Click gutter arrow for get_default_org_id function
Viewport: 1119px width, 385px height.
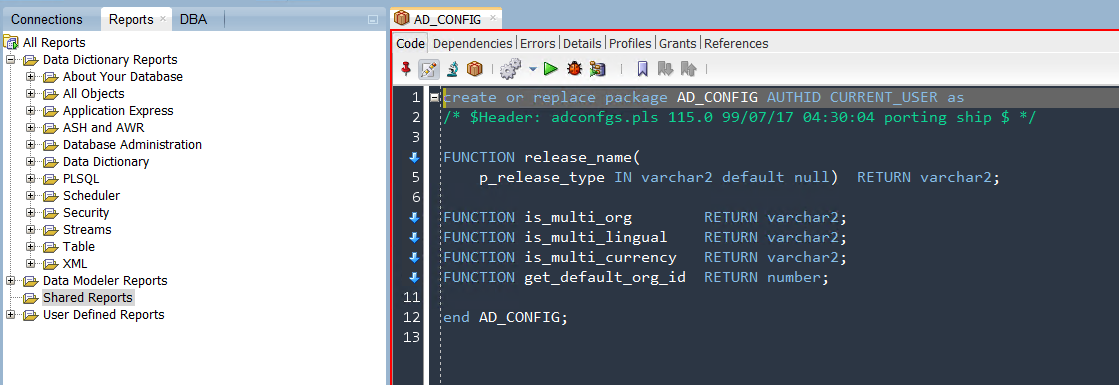coord(414,277)
